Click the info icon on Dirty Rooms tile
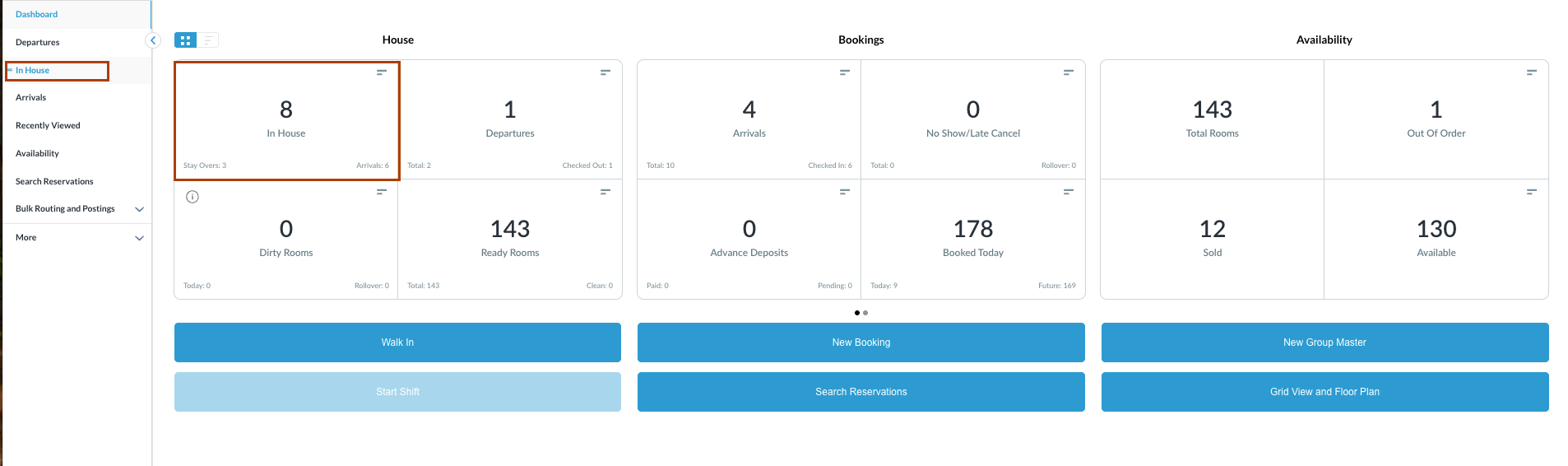 (193, 197)
